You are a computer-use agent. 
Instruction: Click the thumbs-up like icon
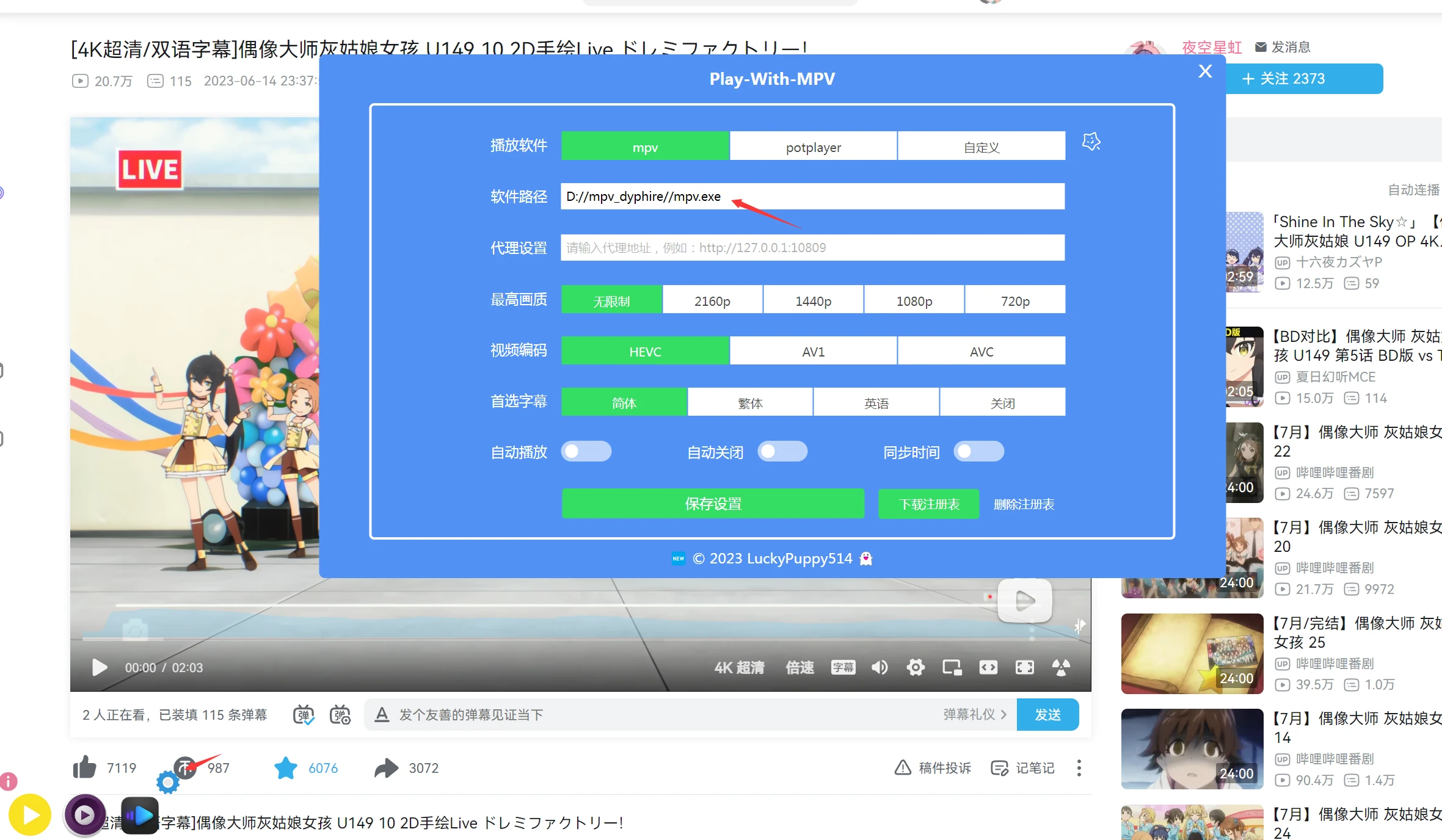click(x=85, y=767)
